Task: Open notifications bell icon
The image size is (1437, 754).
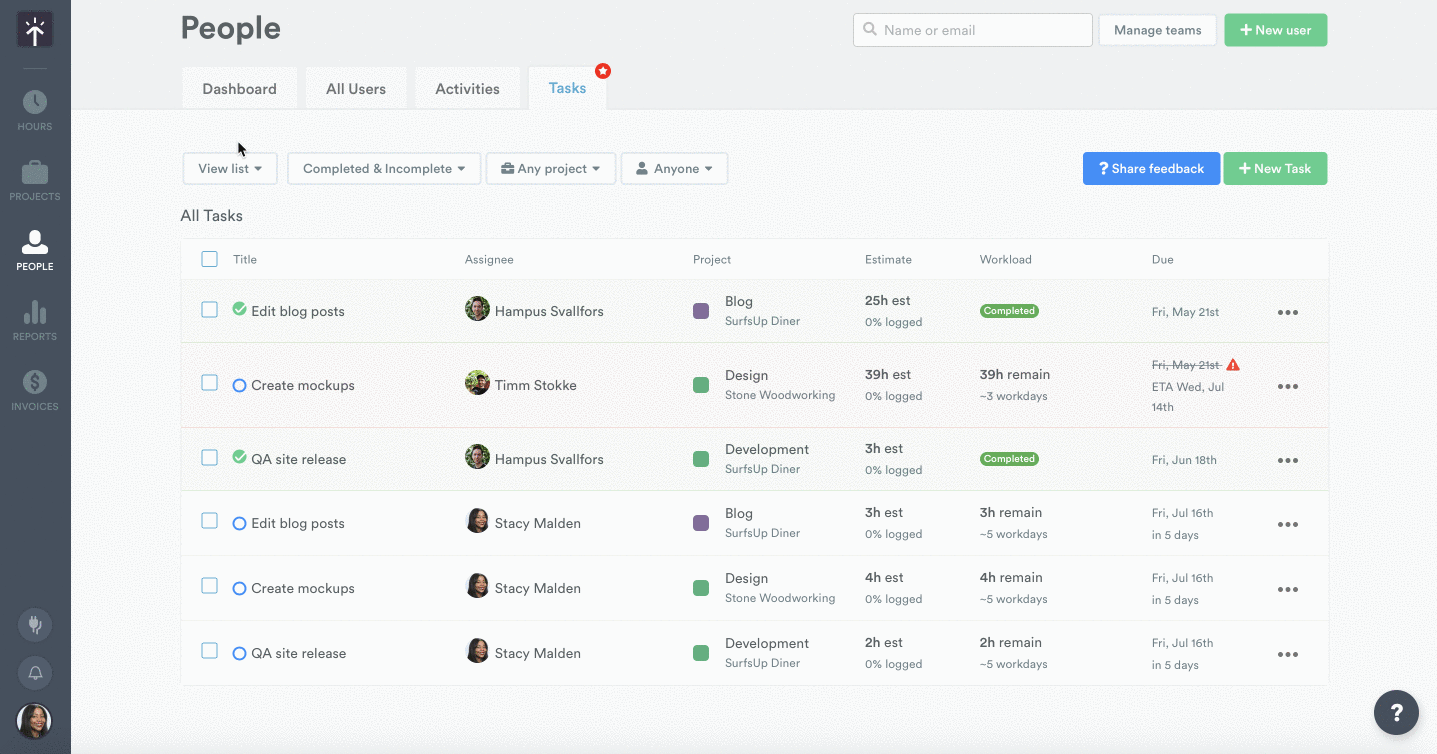Action: coord(35,673)
